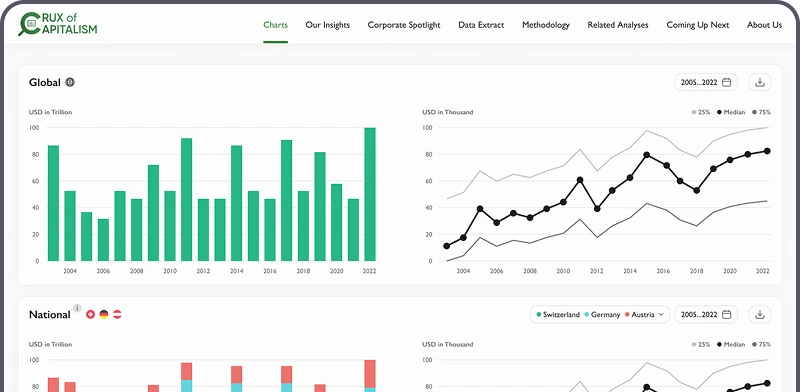Open the Charts tab

(x=276, y=24)
